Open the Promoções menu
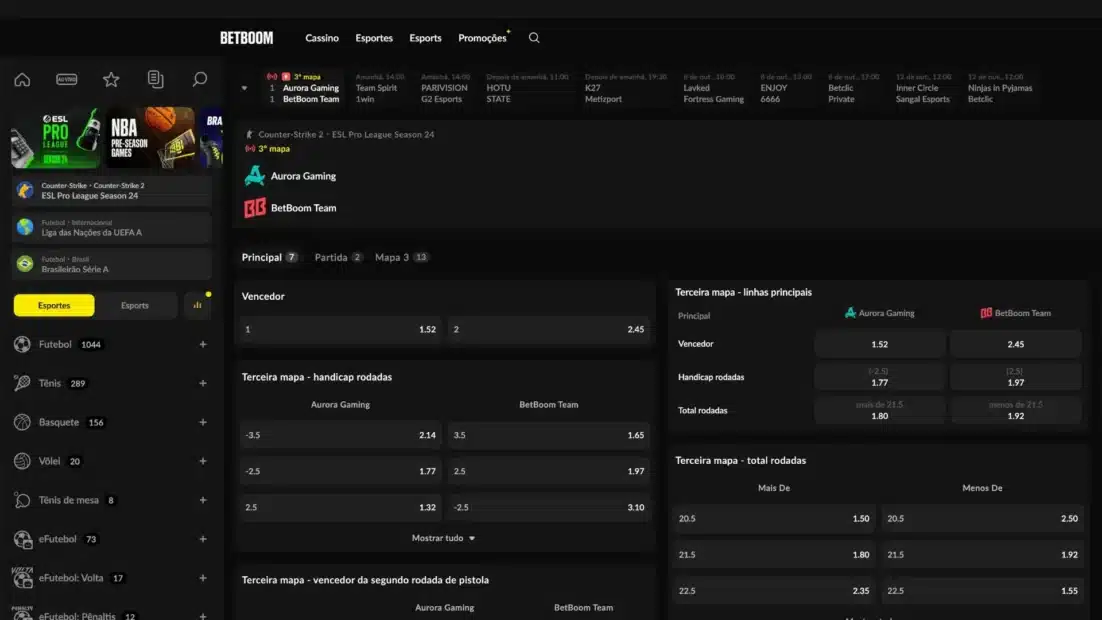1102x620 pixels. coord(482,38)
